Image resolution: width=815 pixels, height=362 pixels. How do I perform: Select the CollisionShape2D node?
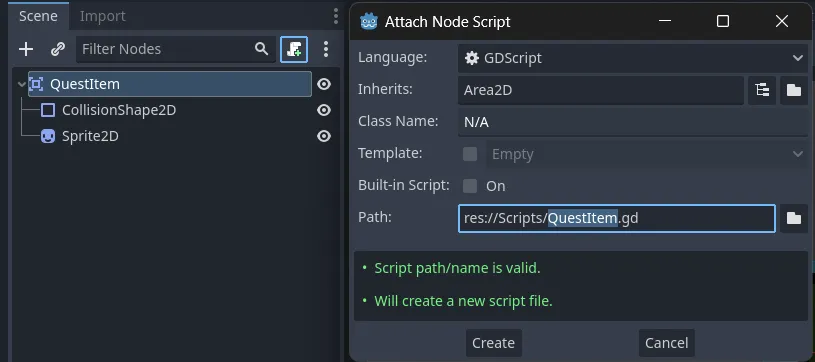119,110
